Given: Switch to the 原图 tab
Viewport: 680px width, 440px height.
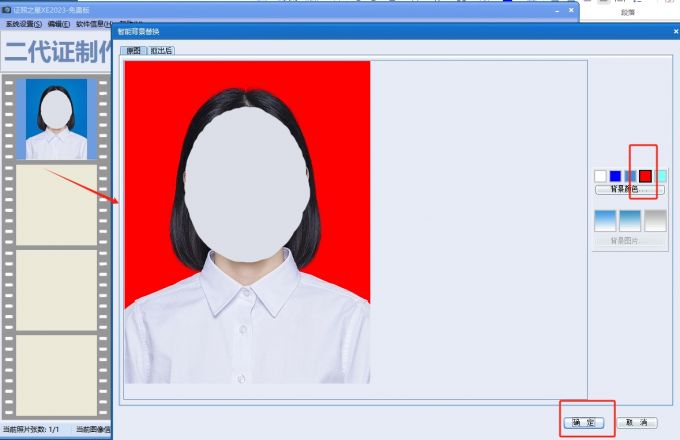Looking at the screenshot, I should 133,50.
